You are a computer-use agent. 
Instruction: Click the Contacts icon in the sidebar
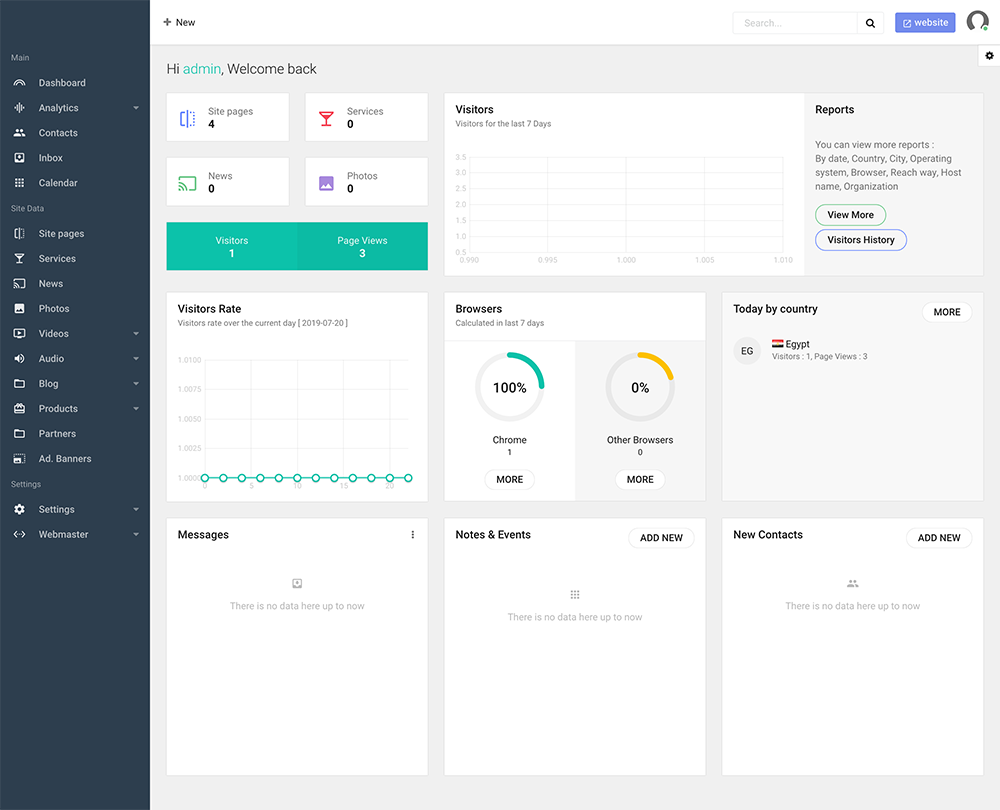tap(22, 132)
